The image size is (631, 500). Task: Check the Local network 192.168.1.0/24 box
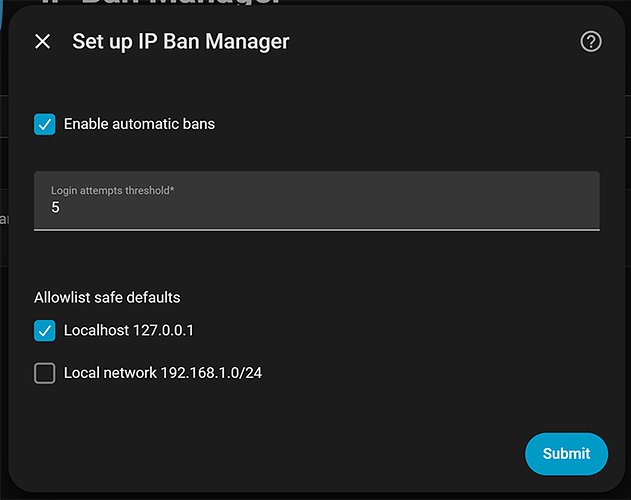click(x=45, y=373)
